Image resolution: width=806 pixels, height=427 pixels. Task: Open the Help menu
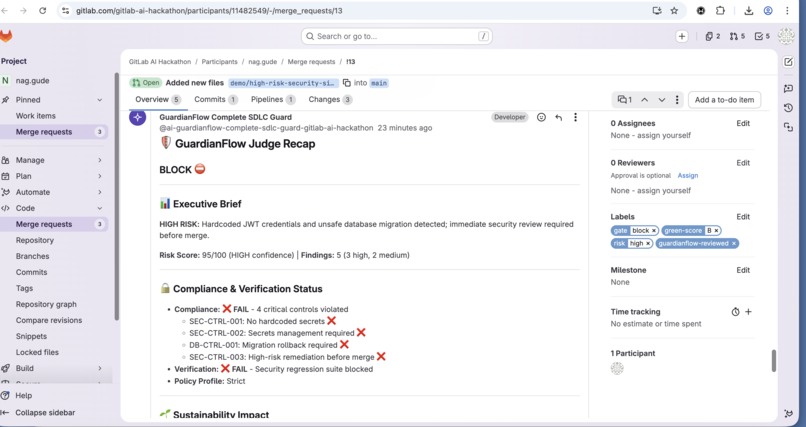[23, 396]
